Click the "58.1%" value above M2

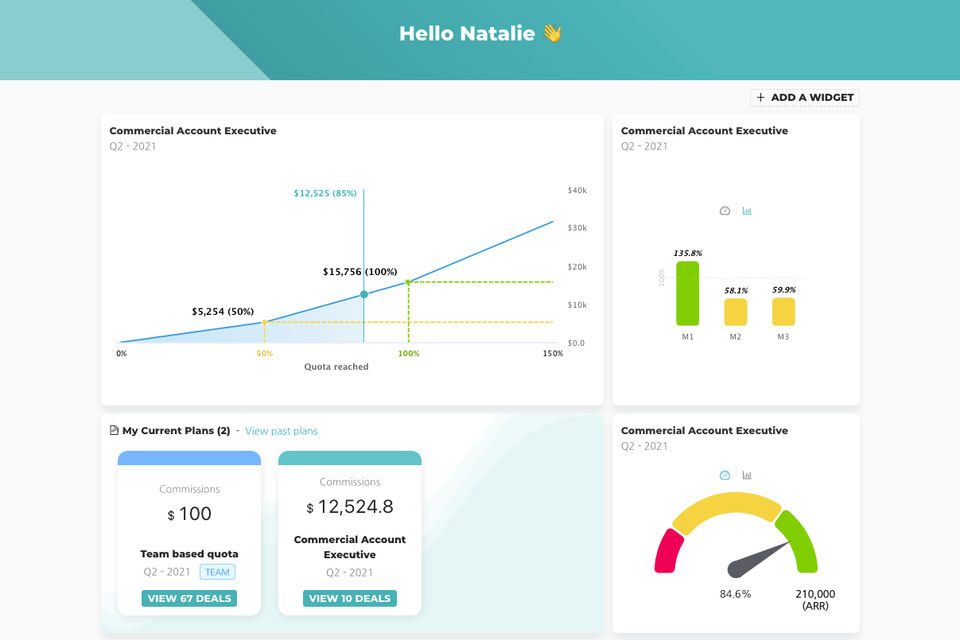click(736, 290)
